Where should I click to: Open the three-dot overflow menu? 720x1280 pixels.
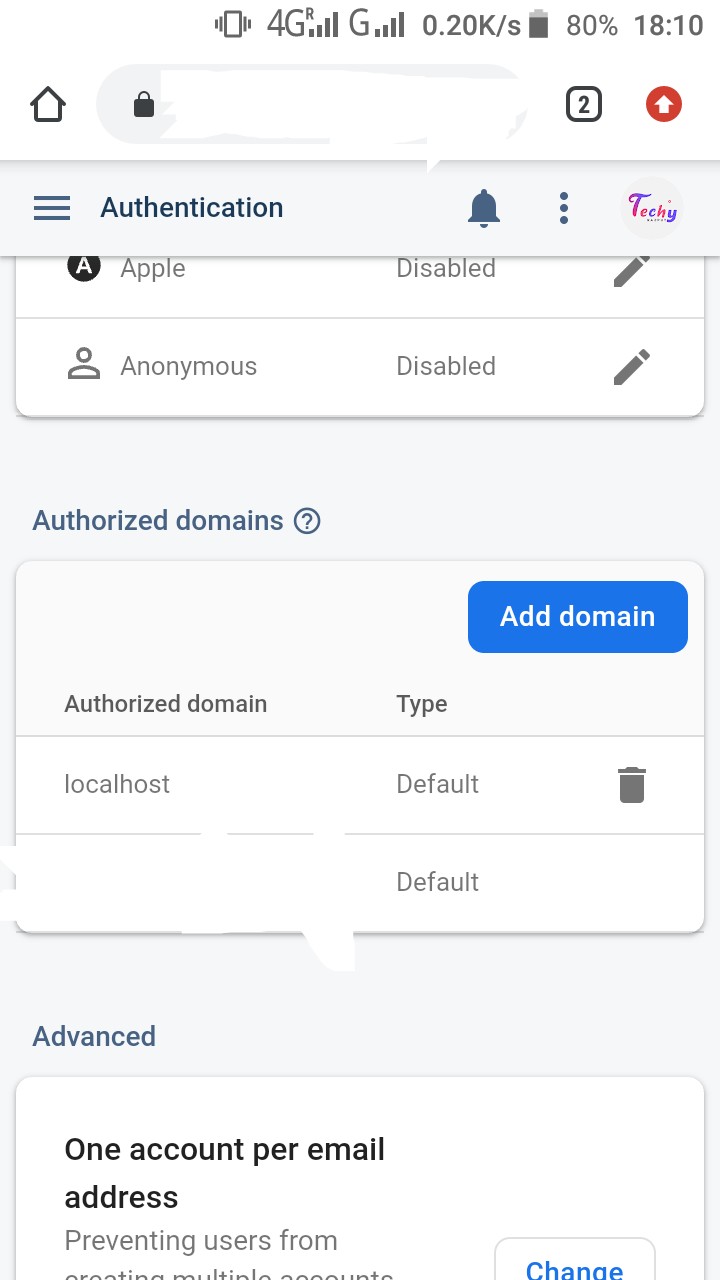tap(564, 208)
